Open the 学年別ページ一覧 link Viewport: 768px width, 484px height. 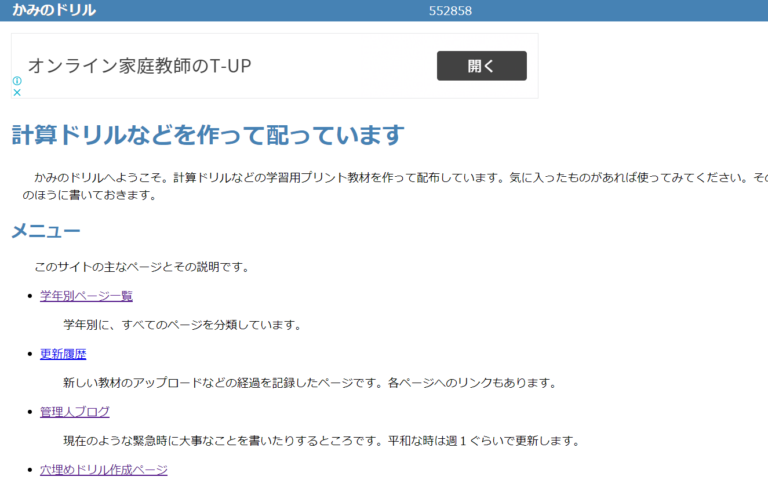[86, 296]
